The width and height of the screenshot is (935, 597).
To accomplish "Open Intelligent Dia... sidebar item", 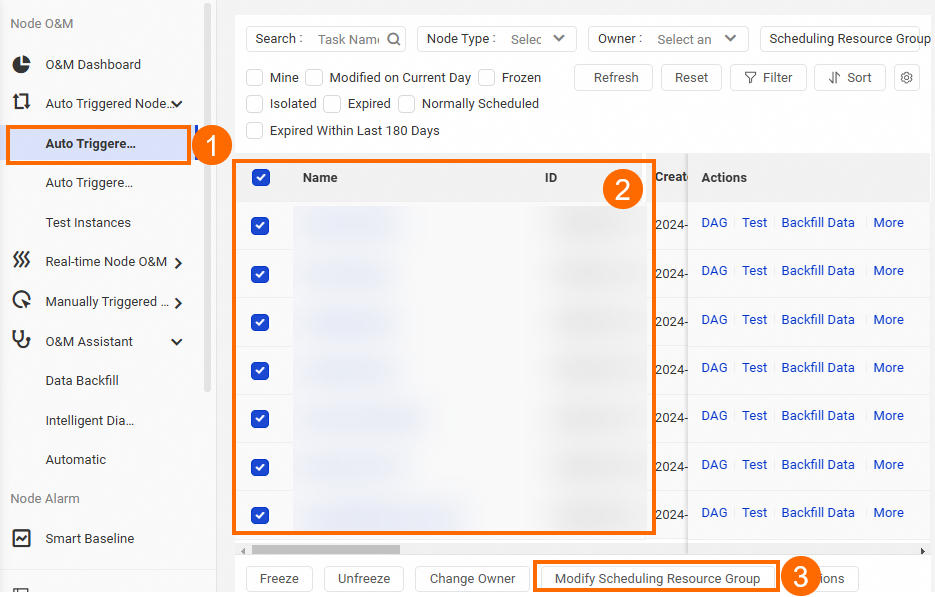I will 90,420.
